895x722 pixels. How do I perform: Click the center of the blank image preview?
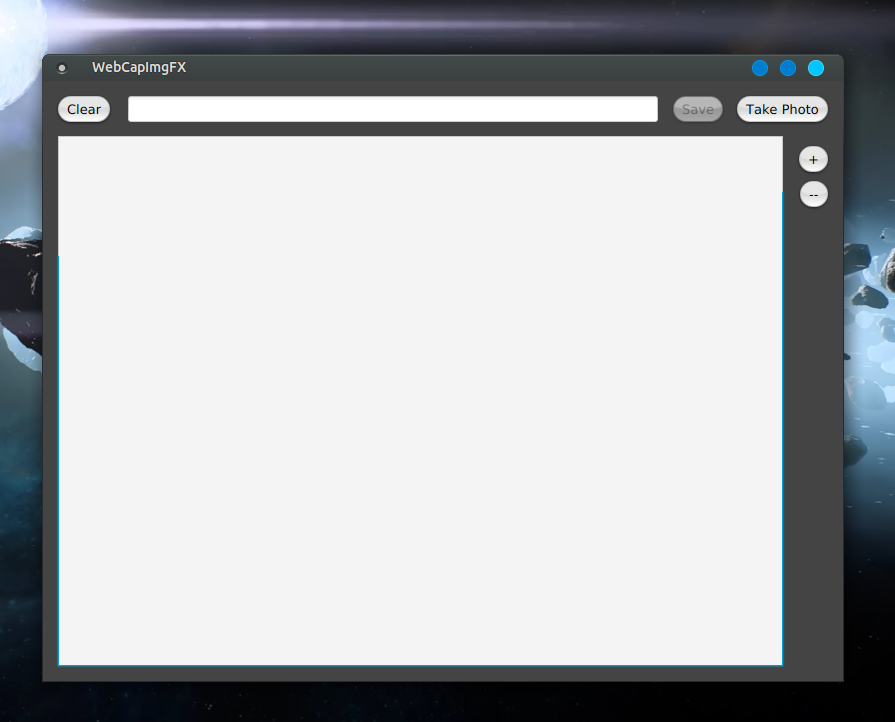coord(420,400)
